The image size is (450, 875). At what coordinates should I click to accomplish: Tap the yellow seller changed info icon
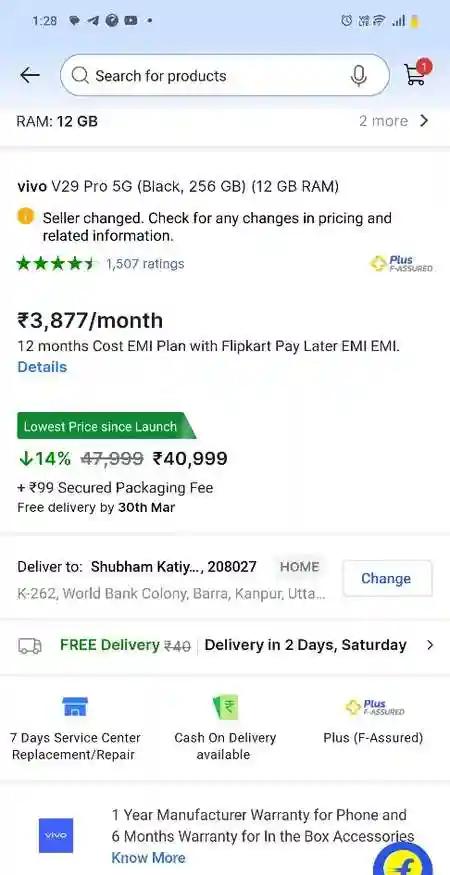26,217
